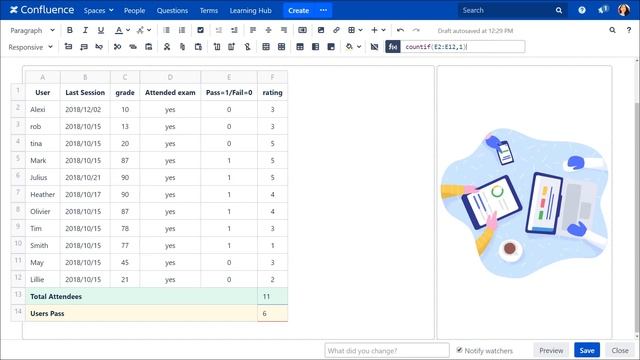Insert a link
Image resolution: width=640 pixels, height=360 pixels.
(336, 30)
